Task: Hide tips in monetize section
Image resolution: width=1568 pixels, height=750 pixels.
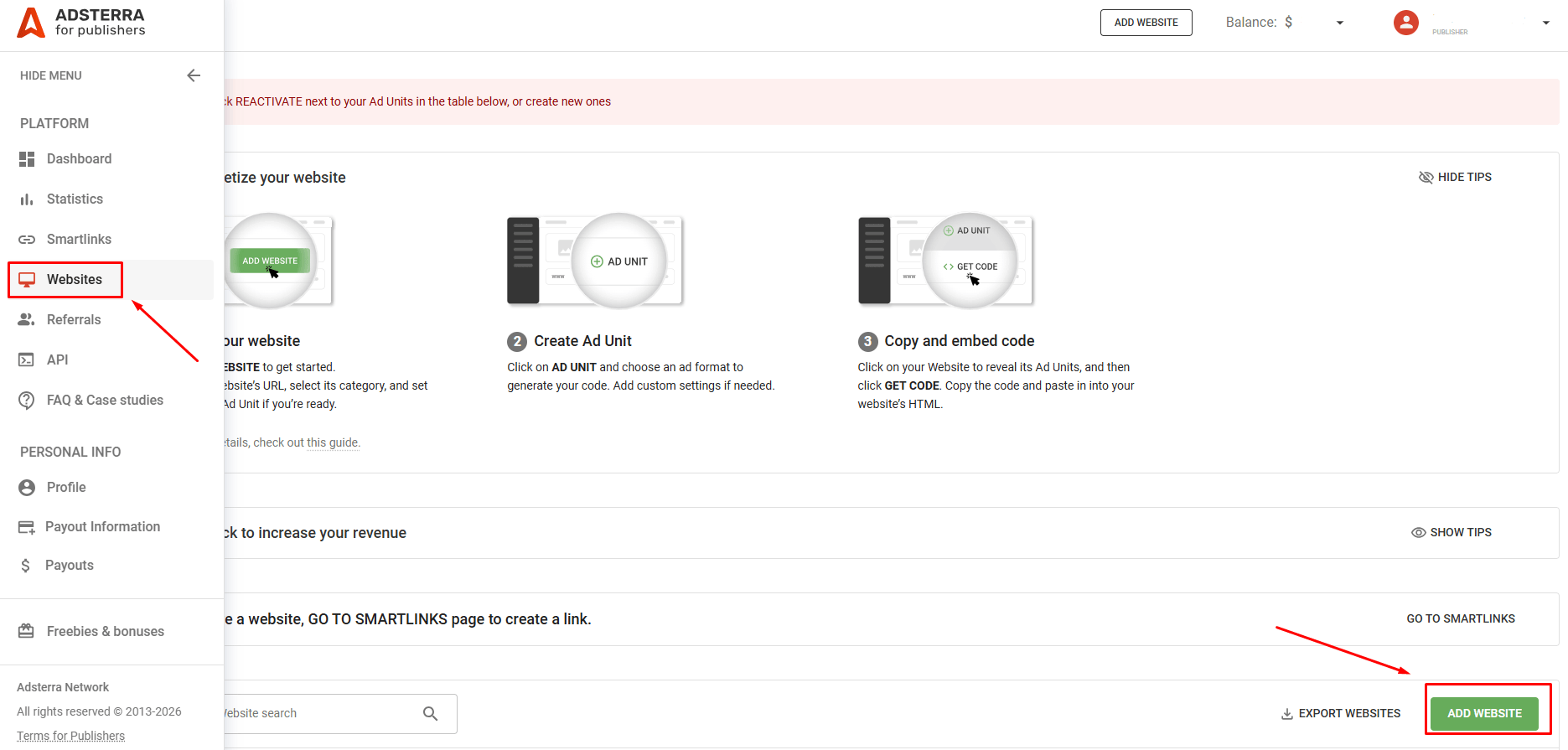Action: pos(1455,177)
